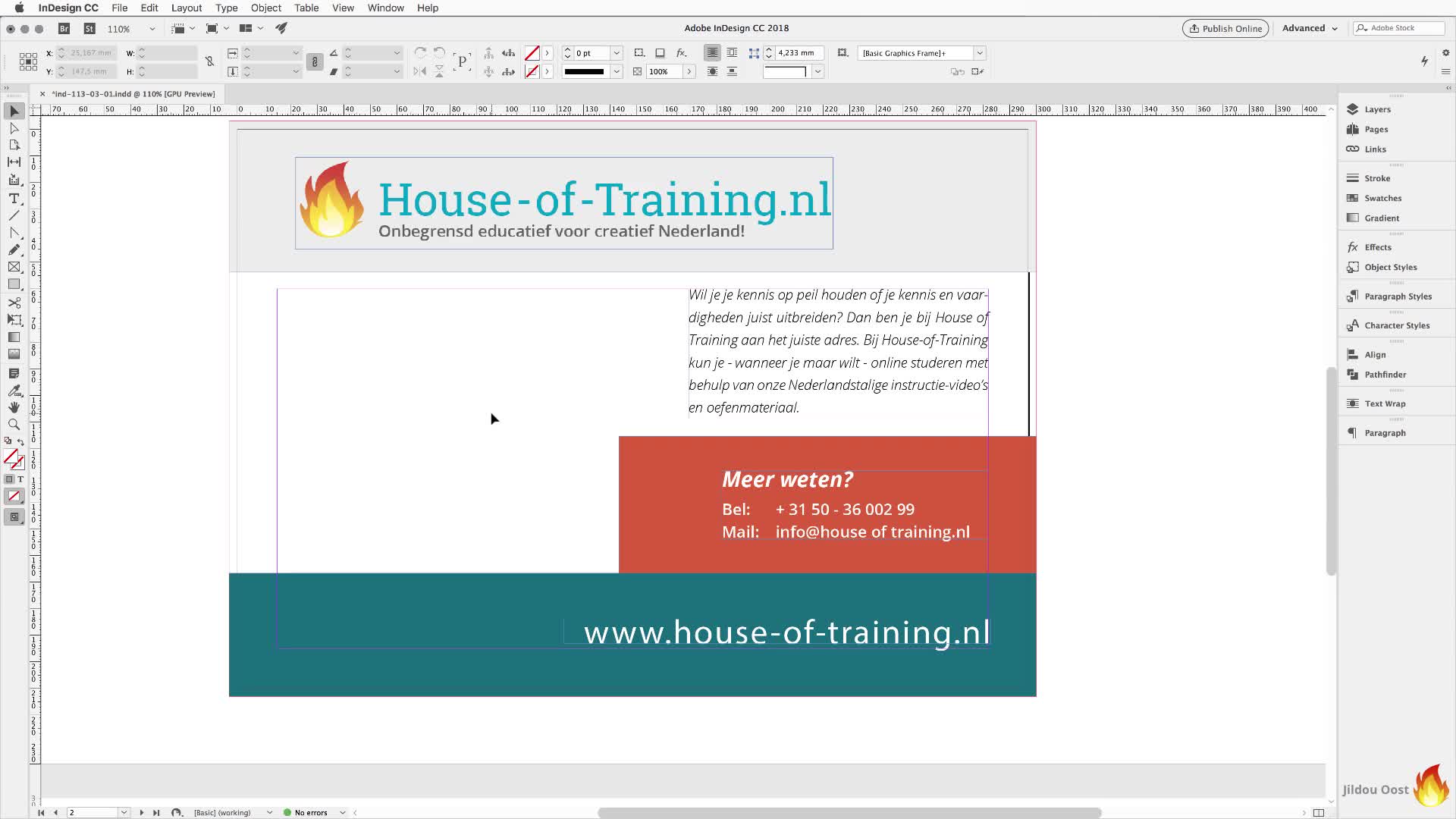
Task: Click the Publish Online button
Action: pyautogui.click(x=1225, y=28)
